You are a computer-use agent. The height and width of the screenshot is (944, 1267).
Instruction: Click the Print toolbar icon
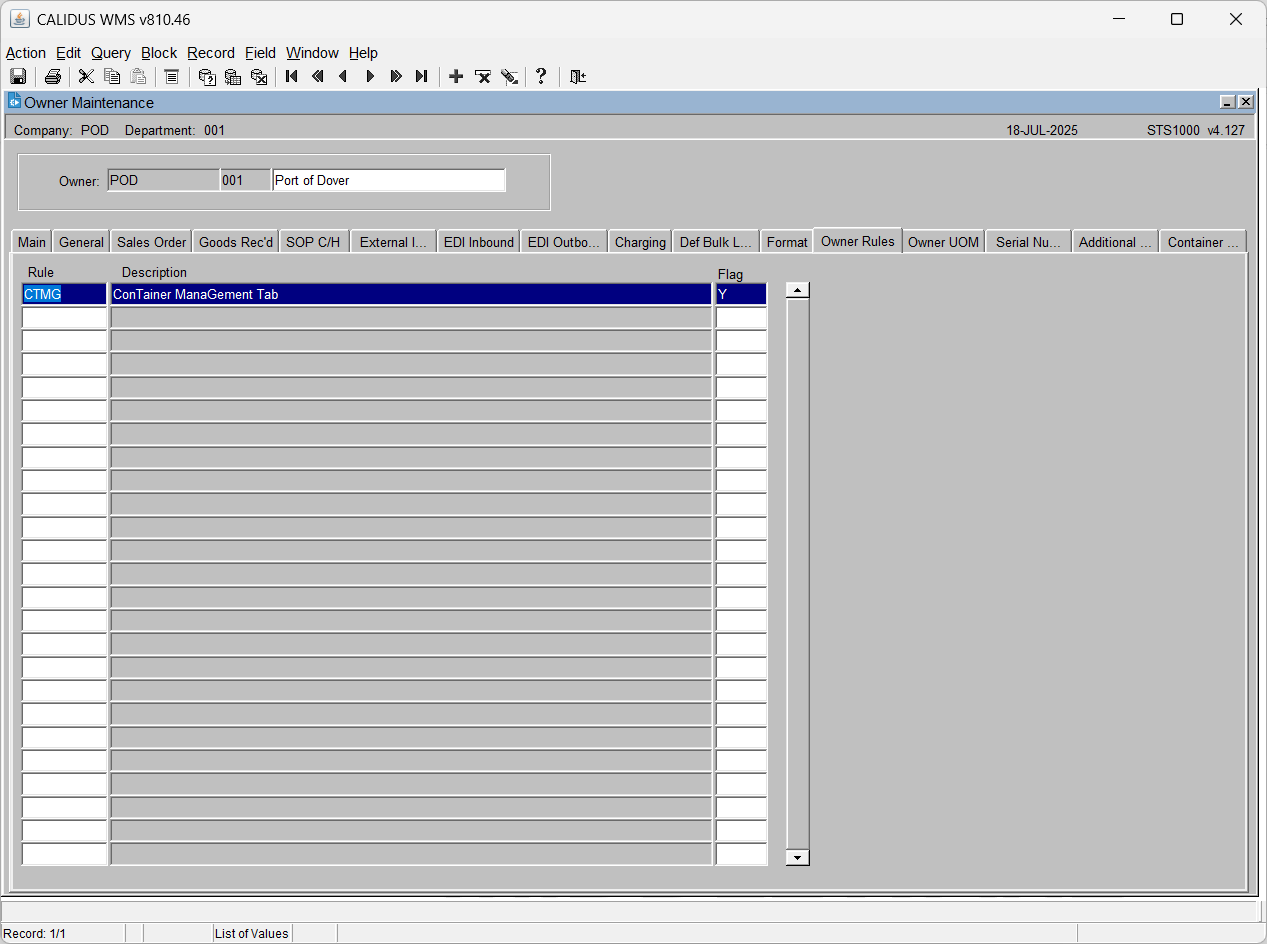(53, 77)
